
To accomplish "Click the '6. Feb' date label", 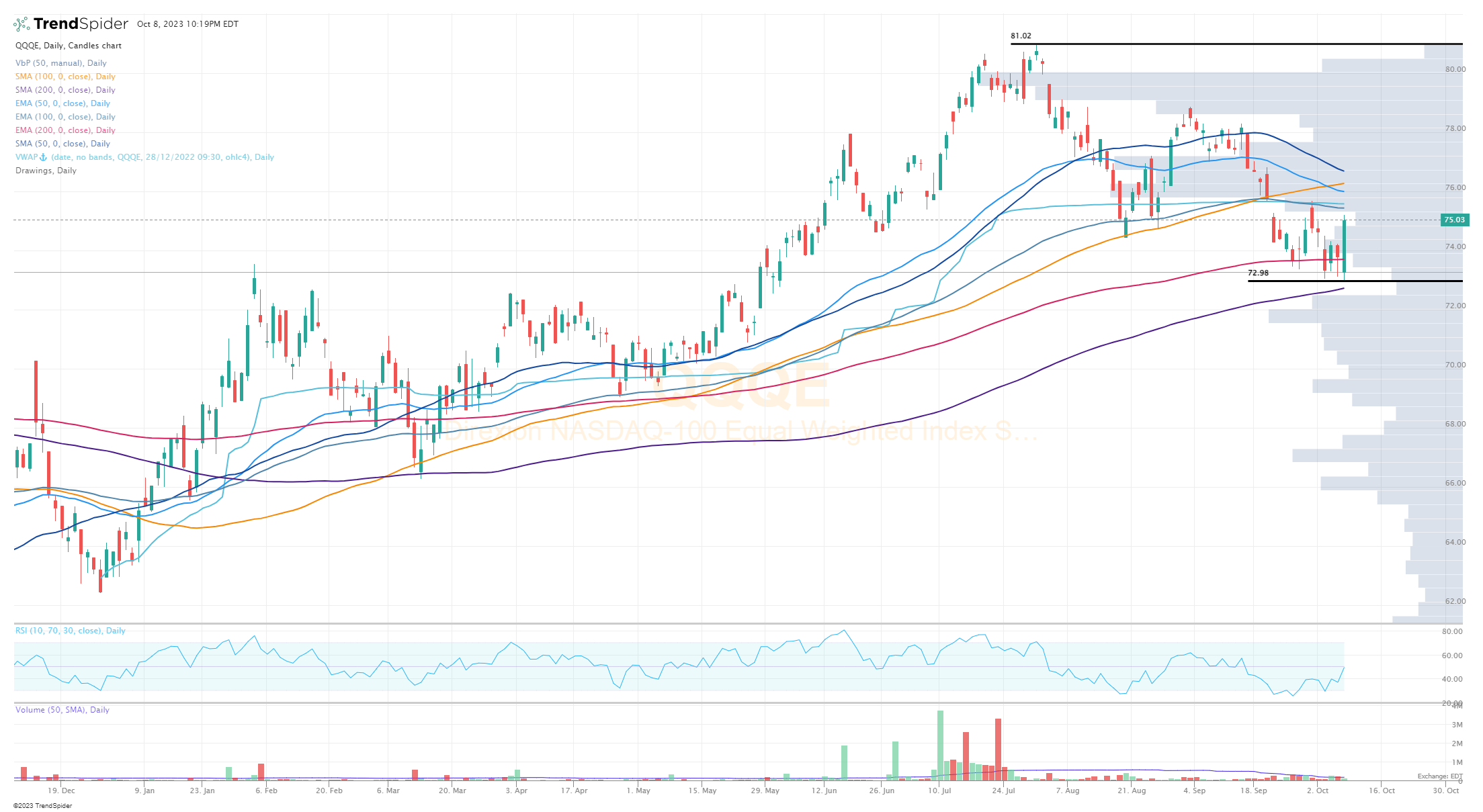I will 266,791.
